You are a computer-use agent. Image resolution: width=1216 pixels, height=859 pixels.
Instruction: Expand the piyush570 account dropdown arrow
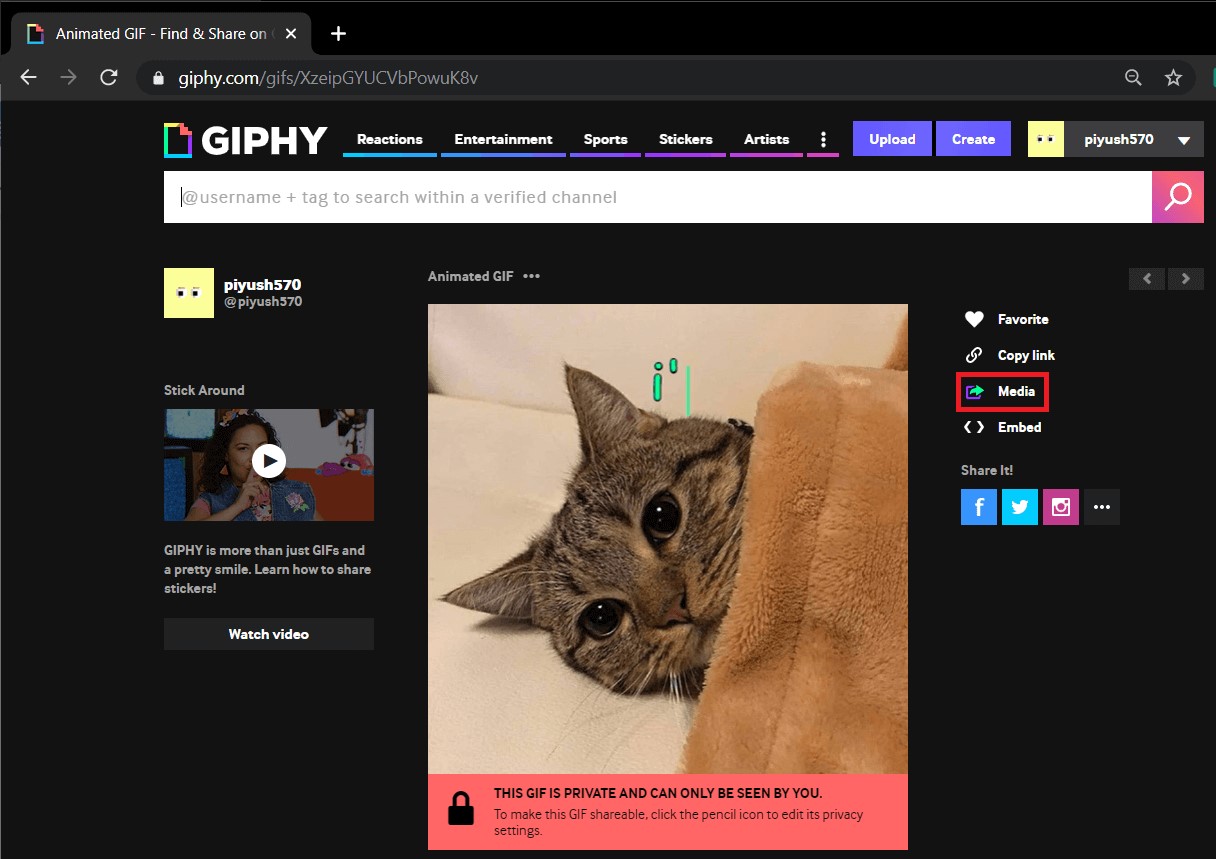(1184, 140)
